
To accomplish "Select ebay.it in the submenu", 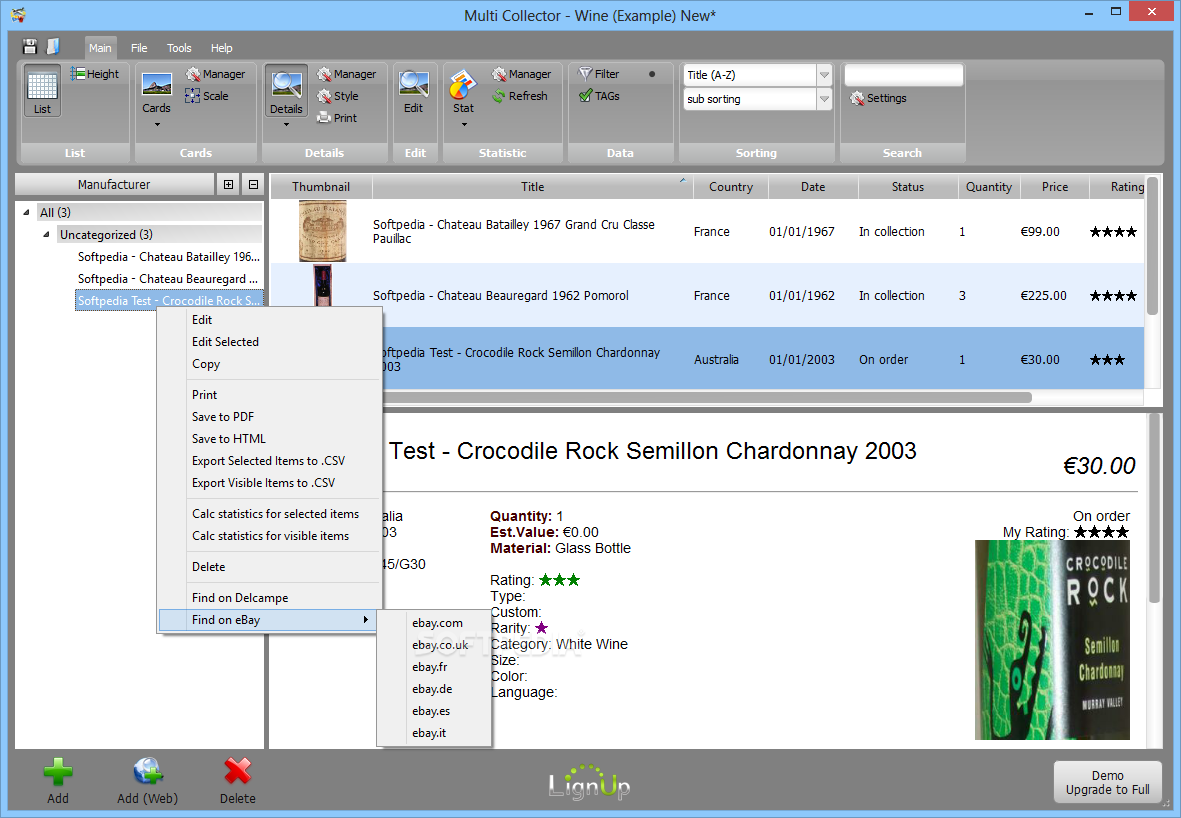I will (429, 732).
